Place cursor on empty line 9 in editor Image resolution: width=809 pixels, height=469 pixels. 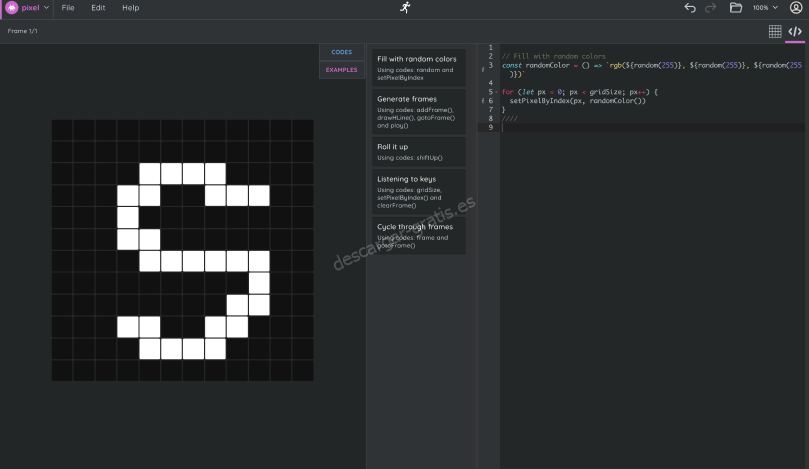click(600, 128)
